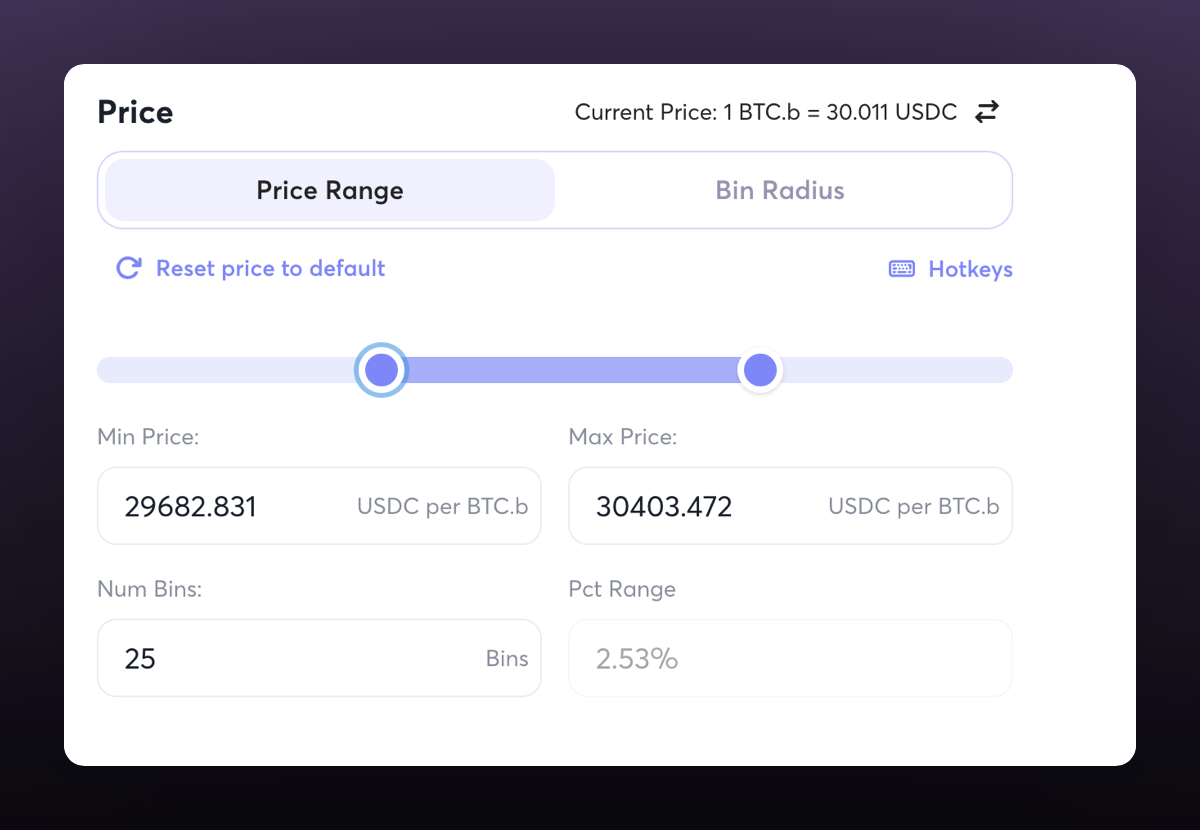This screenshot has height=830, width=1200.
Task: Click the 'USDC per BTC.b' suffix in the Max Price field
Action: [x=913, y=506]
